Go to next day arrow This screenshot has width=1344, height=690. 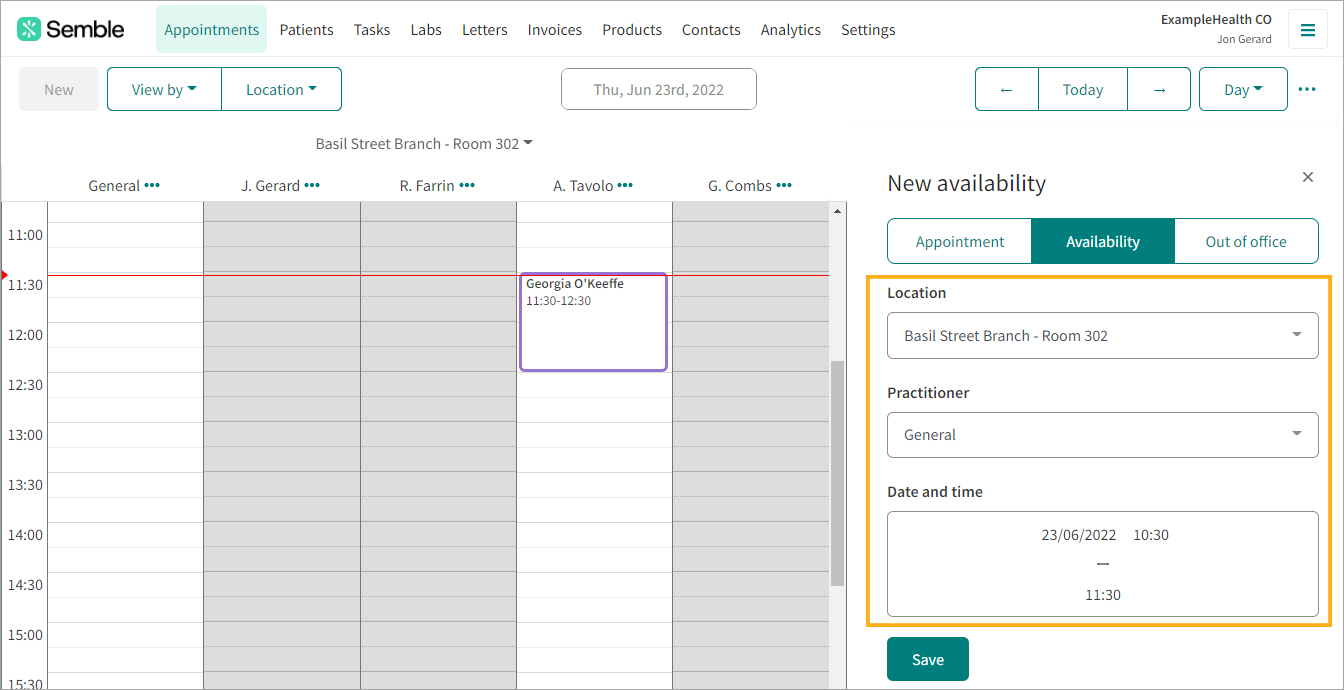pos(1159,89)
